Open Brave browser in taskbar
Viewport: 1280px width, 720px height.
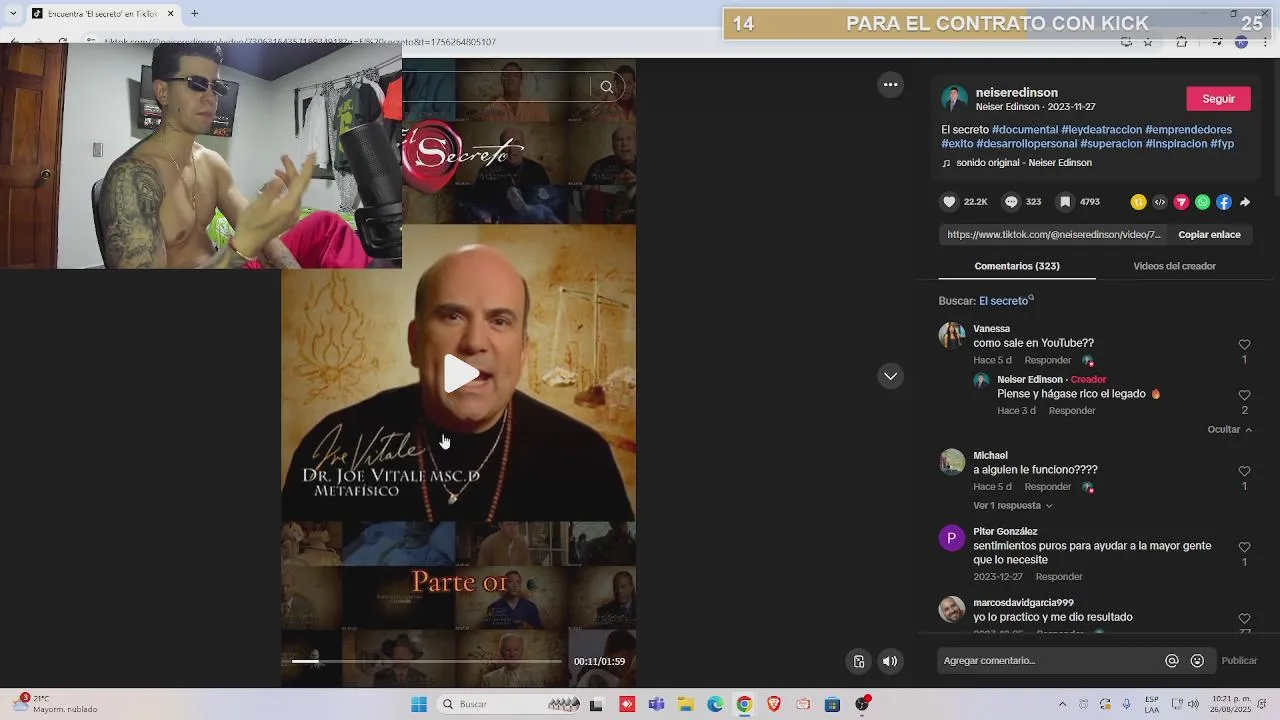(773, 704)
